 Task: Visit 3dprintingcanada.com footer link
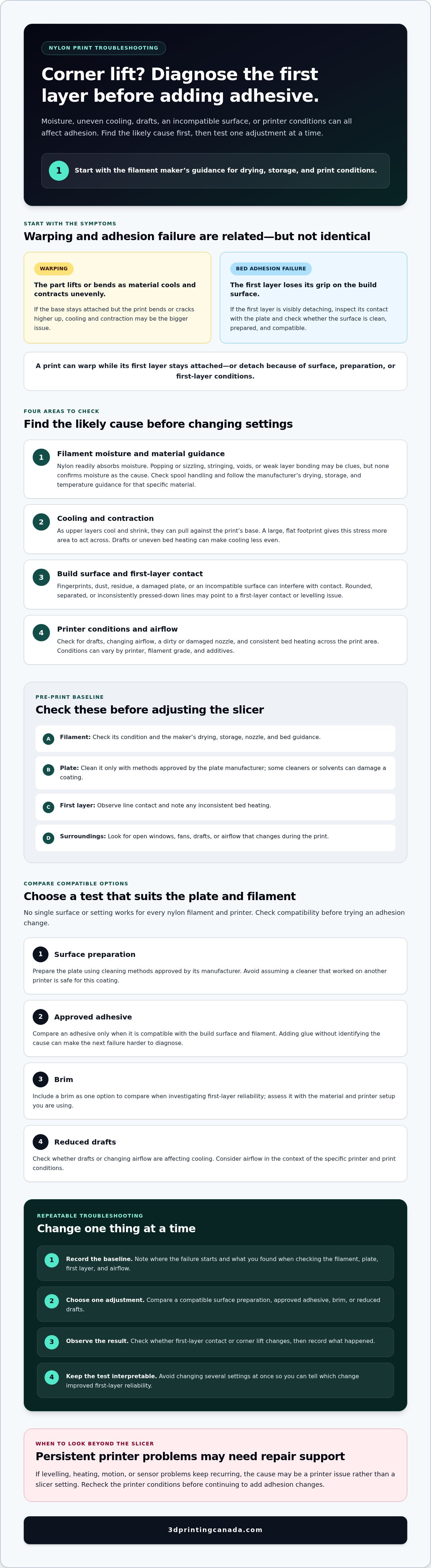coord(215,1530)
